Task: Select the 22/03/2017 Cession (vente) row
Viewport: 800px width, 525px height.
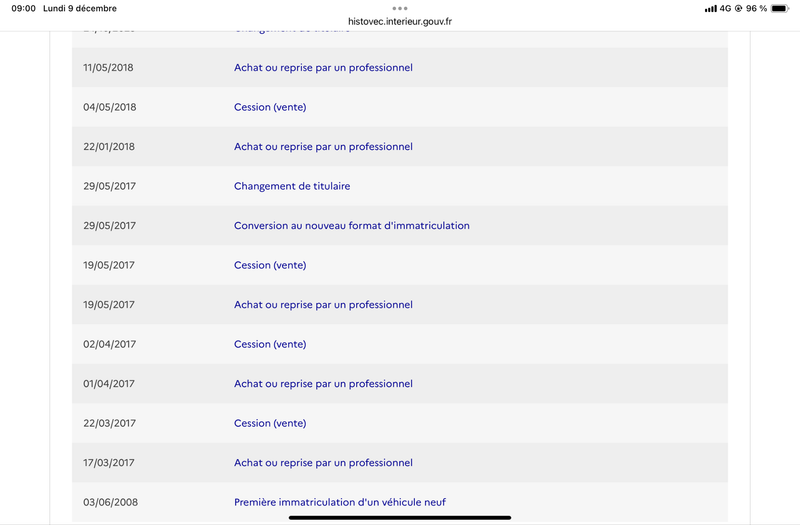Action: 399,423
